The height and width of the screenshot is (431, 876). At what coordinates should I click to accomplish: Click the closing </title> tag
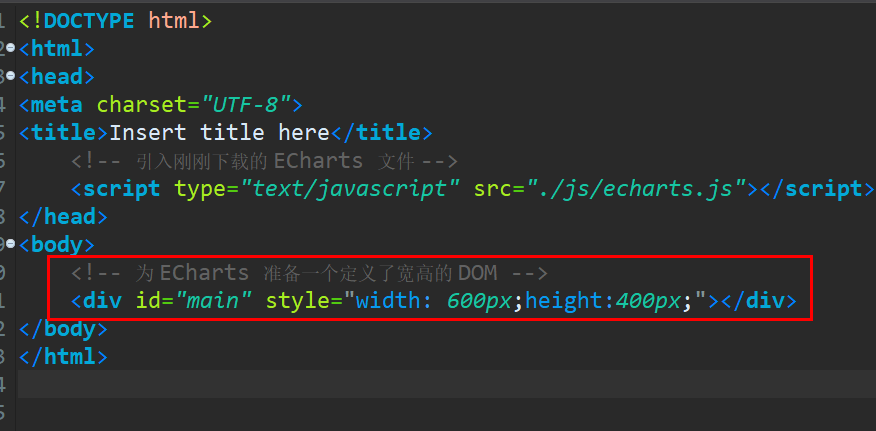point(382,133)
